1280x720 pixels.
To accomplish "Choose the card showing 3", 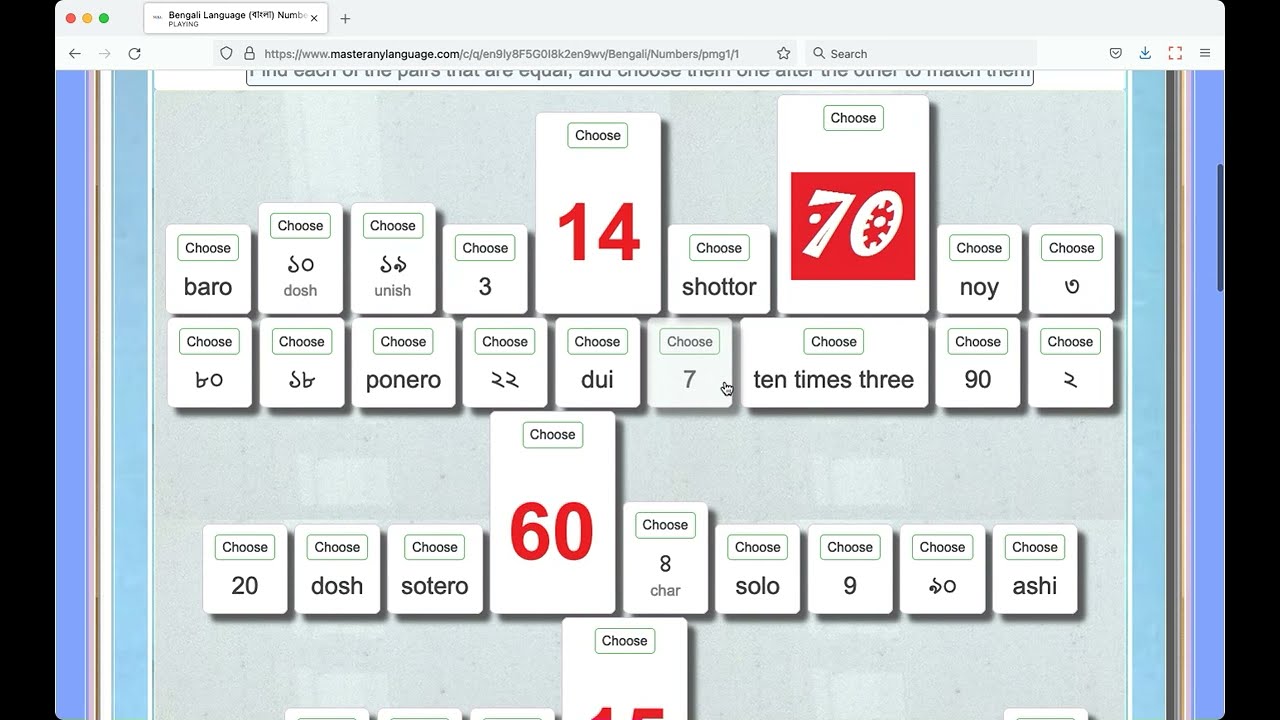I will pos(485,248).
